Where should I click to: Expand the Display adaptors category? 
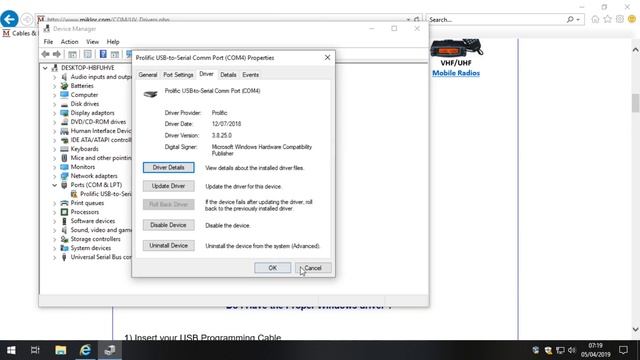(x=54, y=113)
